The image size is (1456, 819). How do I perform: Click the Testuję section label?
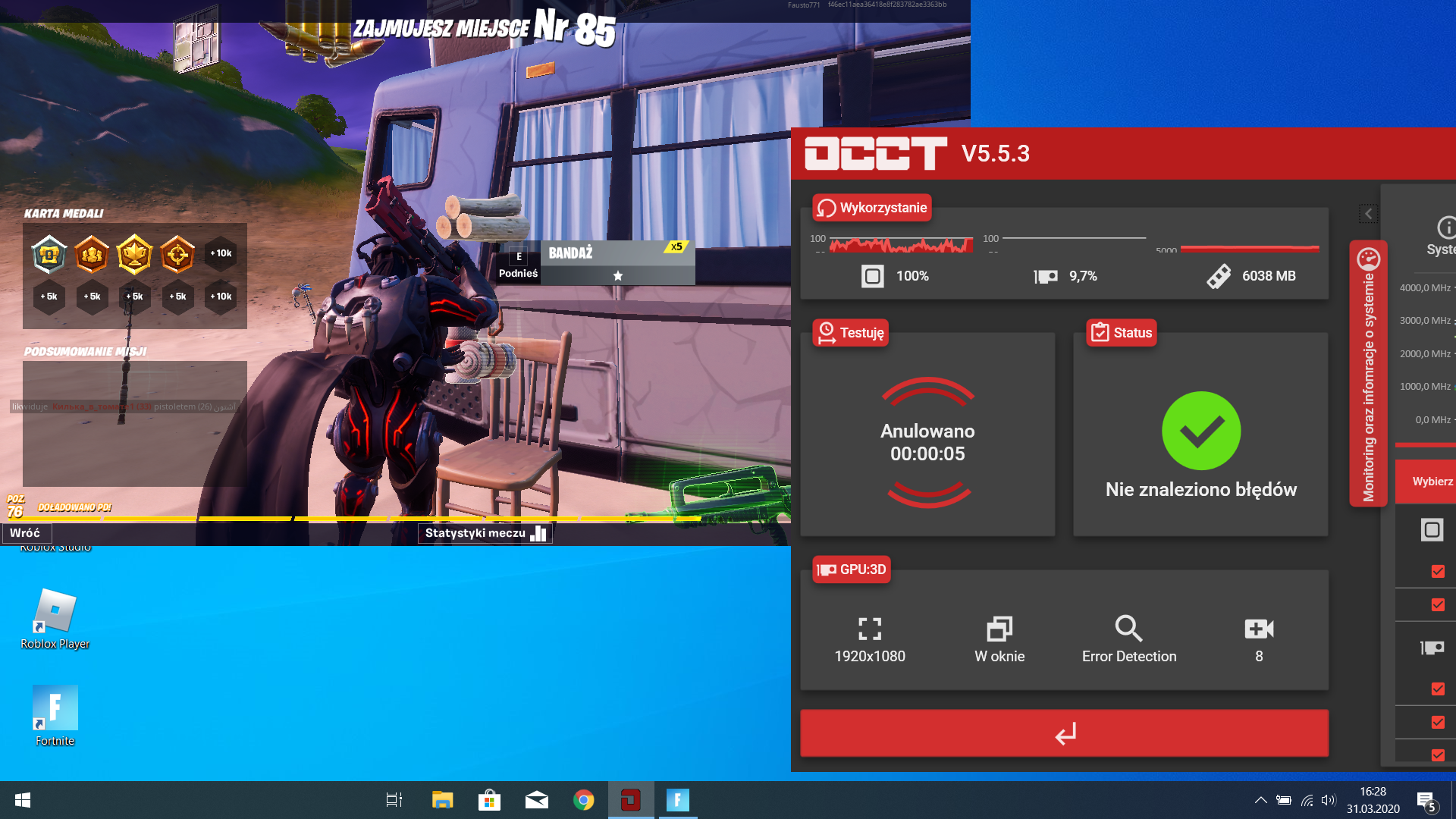[x=851, y=332]
